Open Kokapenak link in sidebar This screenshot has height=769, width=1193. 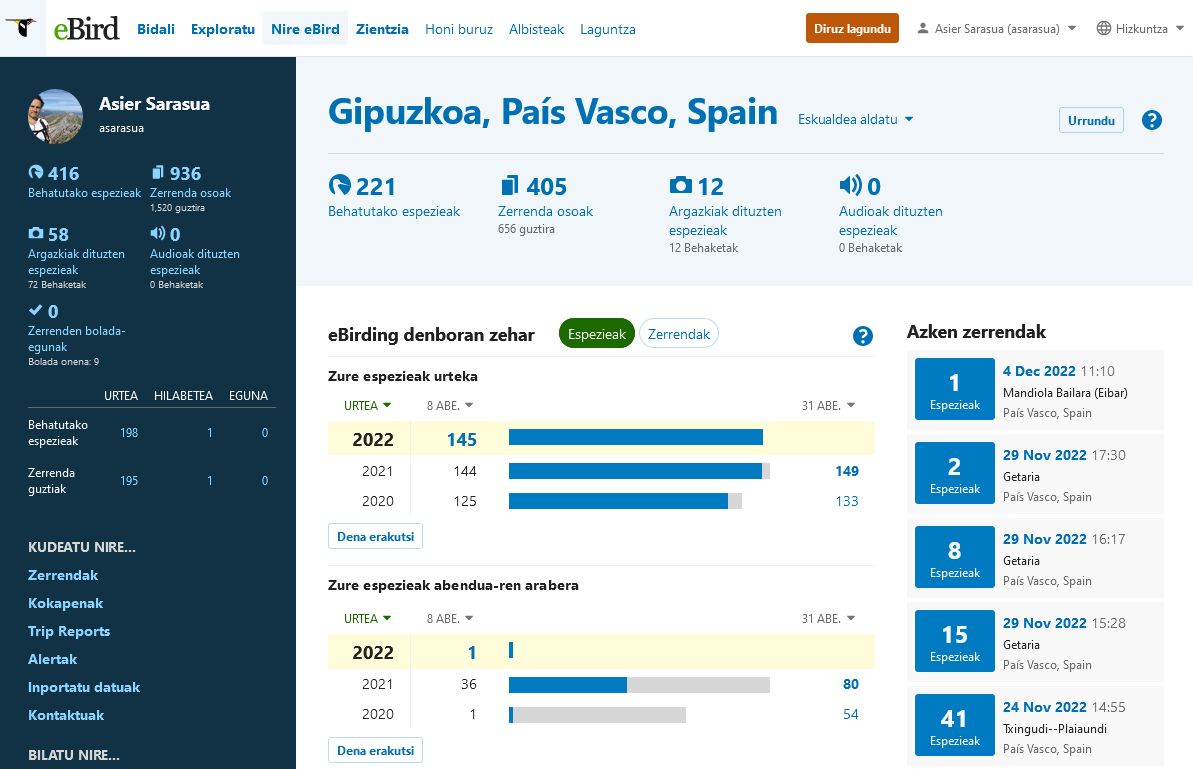tap(65, 603)
